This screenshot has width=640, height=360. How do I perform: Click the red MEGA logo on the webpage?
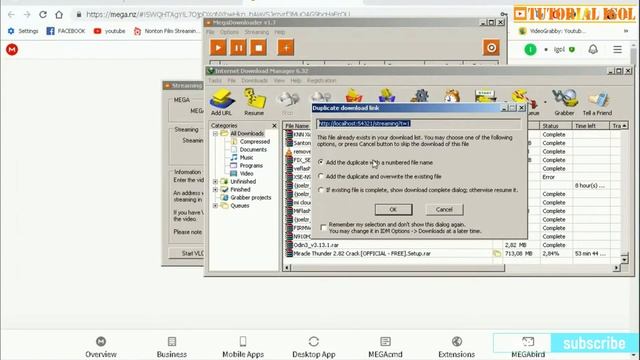[12, 50]
